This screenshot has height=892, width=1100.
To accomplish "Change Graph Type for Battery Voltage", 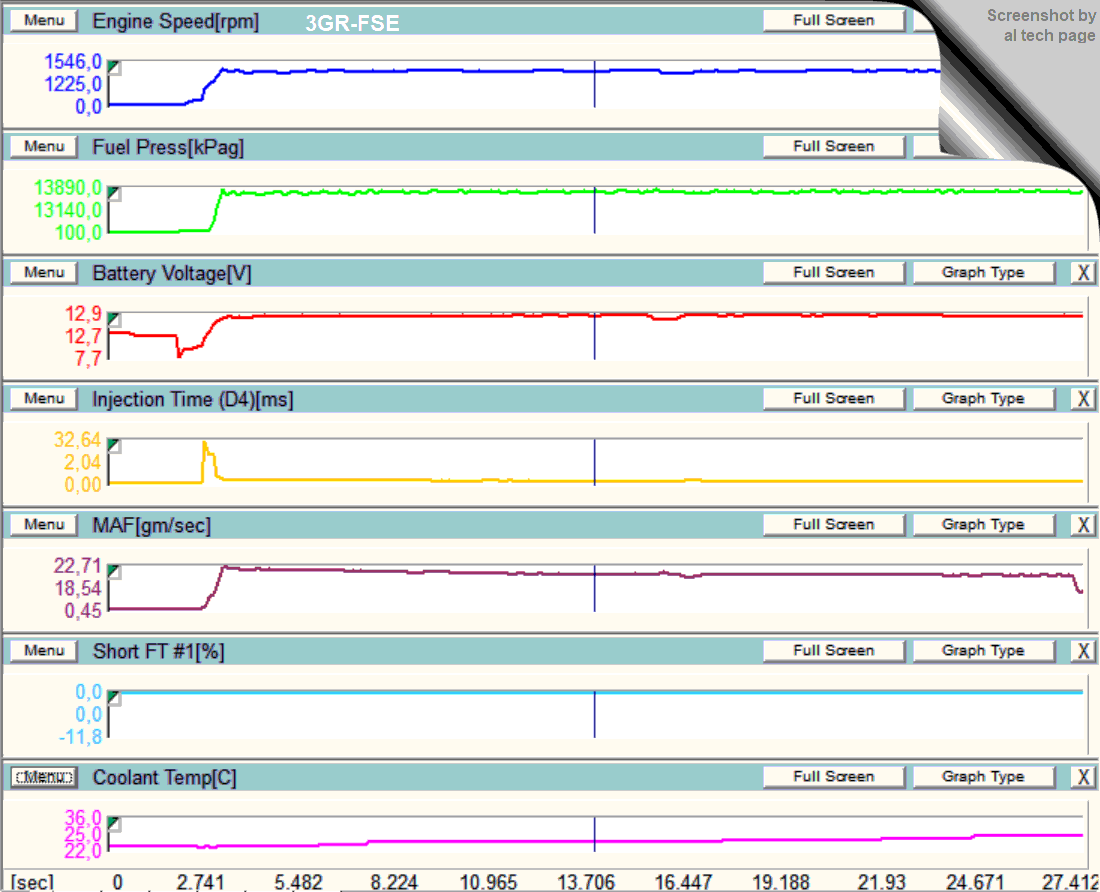I will tap(983, 272).
